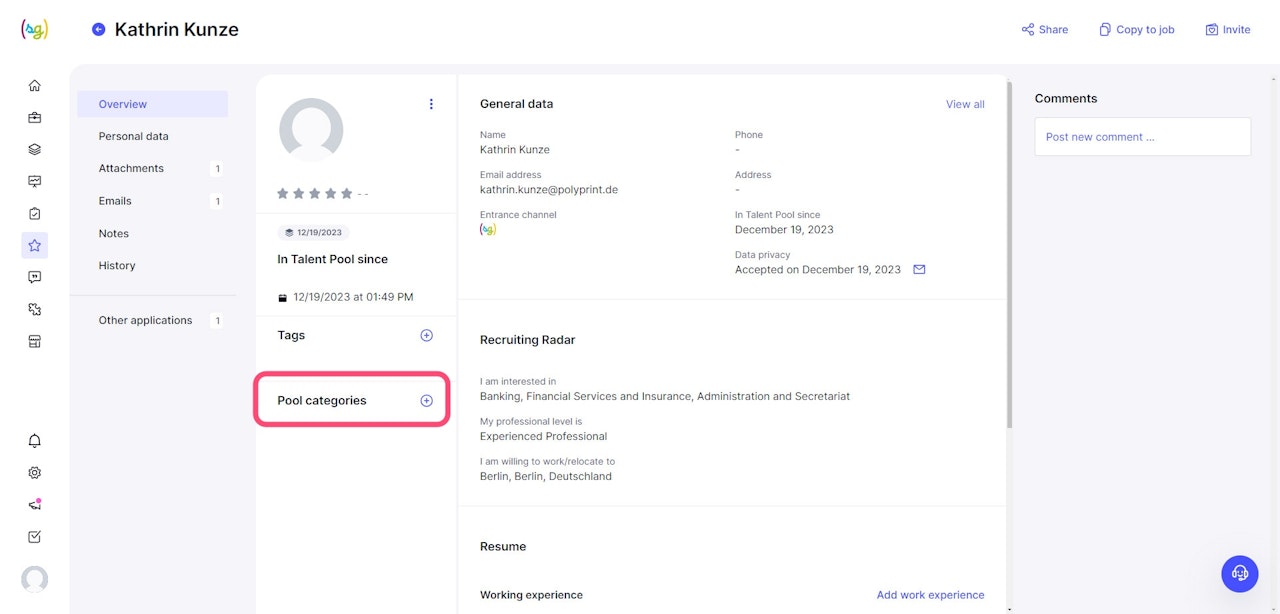Screen dimensions: 1280x614
Task: Open the settings gear icon
Action: point(35,473)
